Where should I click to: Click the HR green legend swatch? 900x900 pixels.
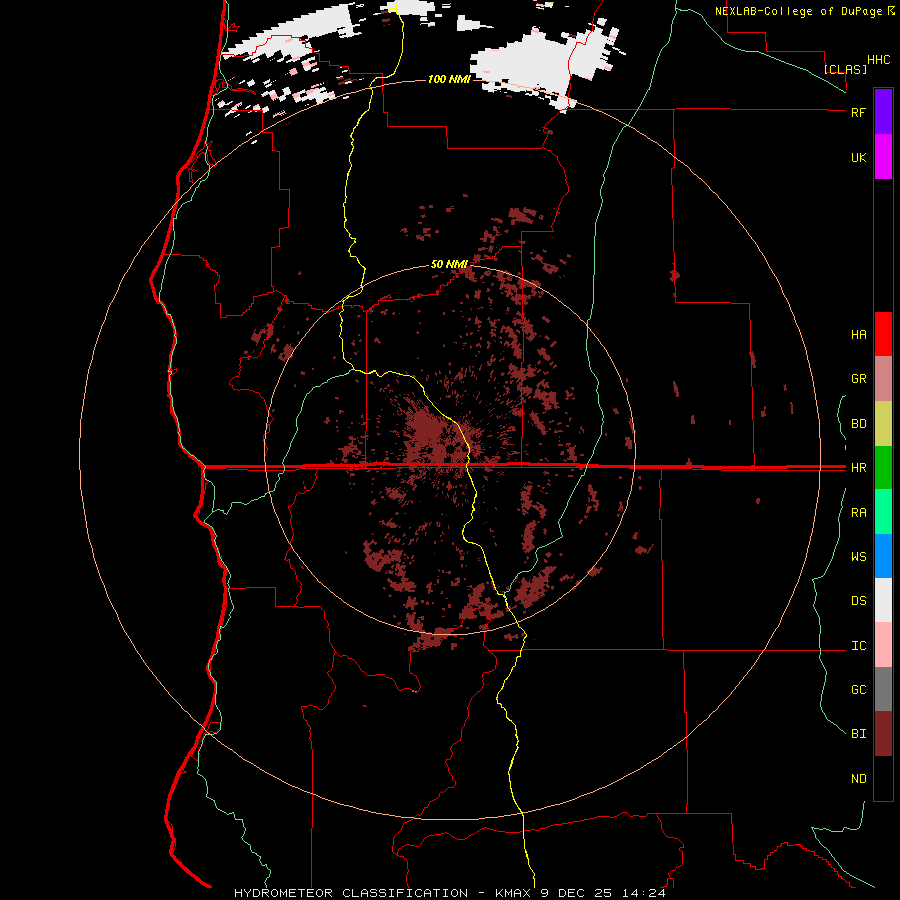(x=883, y=467)
